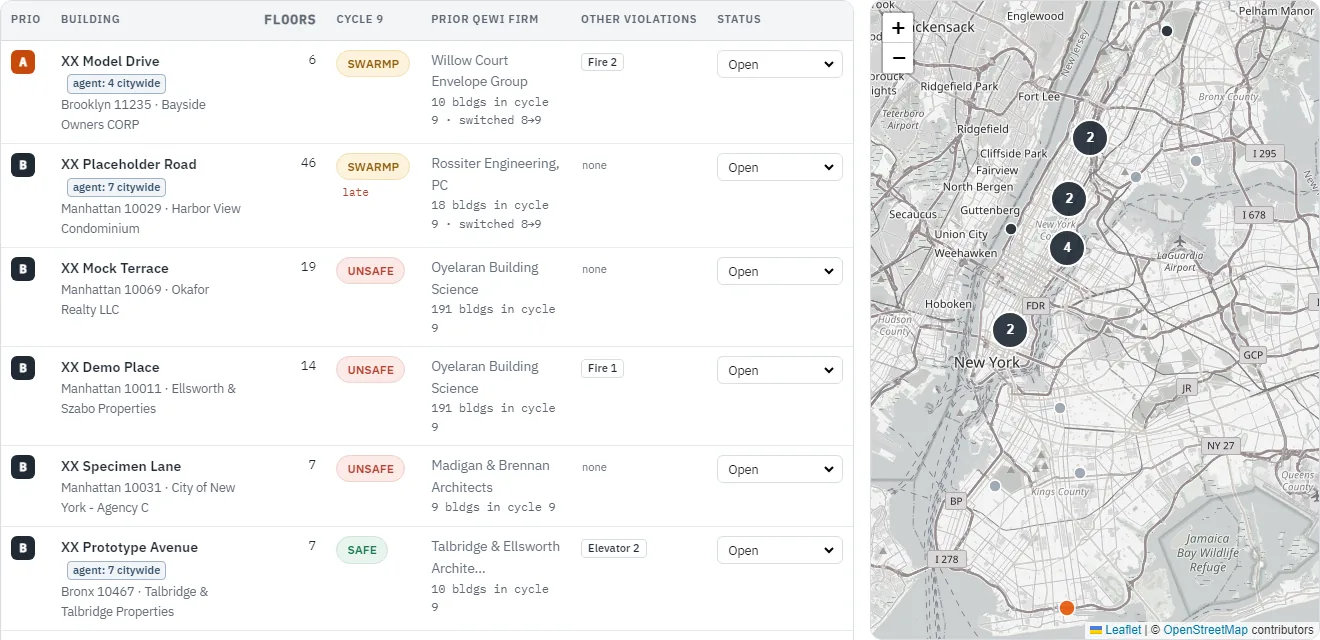
Task: Click the map cluster marker labeled 4
Action: [x=1067, y=247]
